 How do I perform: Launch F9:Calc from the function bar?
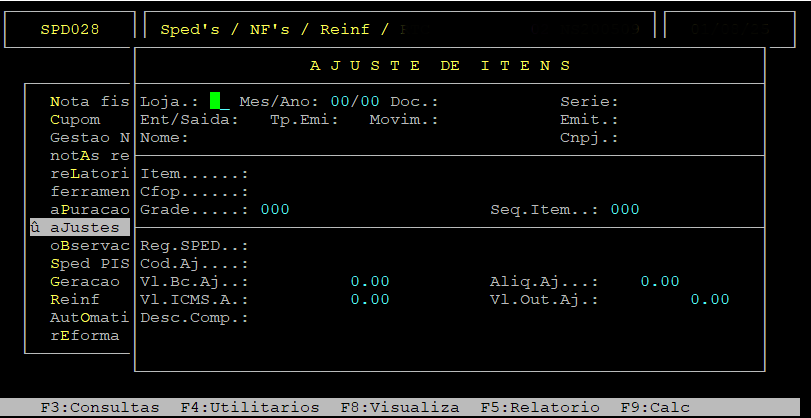click(655, 408)
